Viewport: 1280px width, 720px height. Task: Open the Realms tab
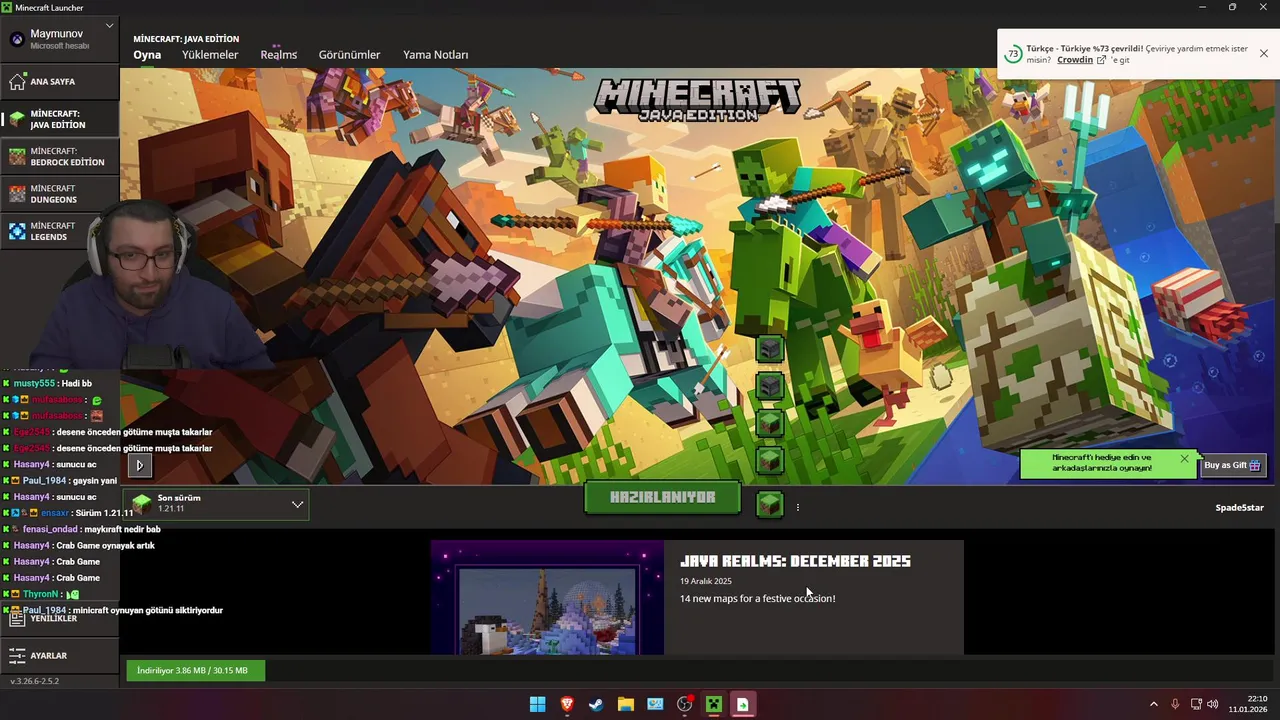[279, 55]
